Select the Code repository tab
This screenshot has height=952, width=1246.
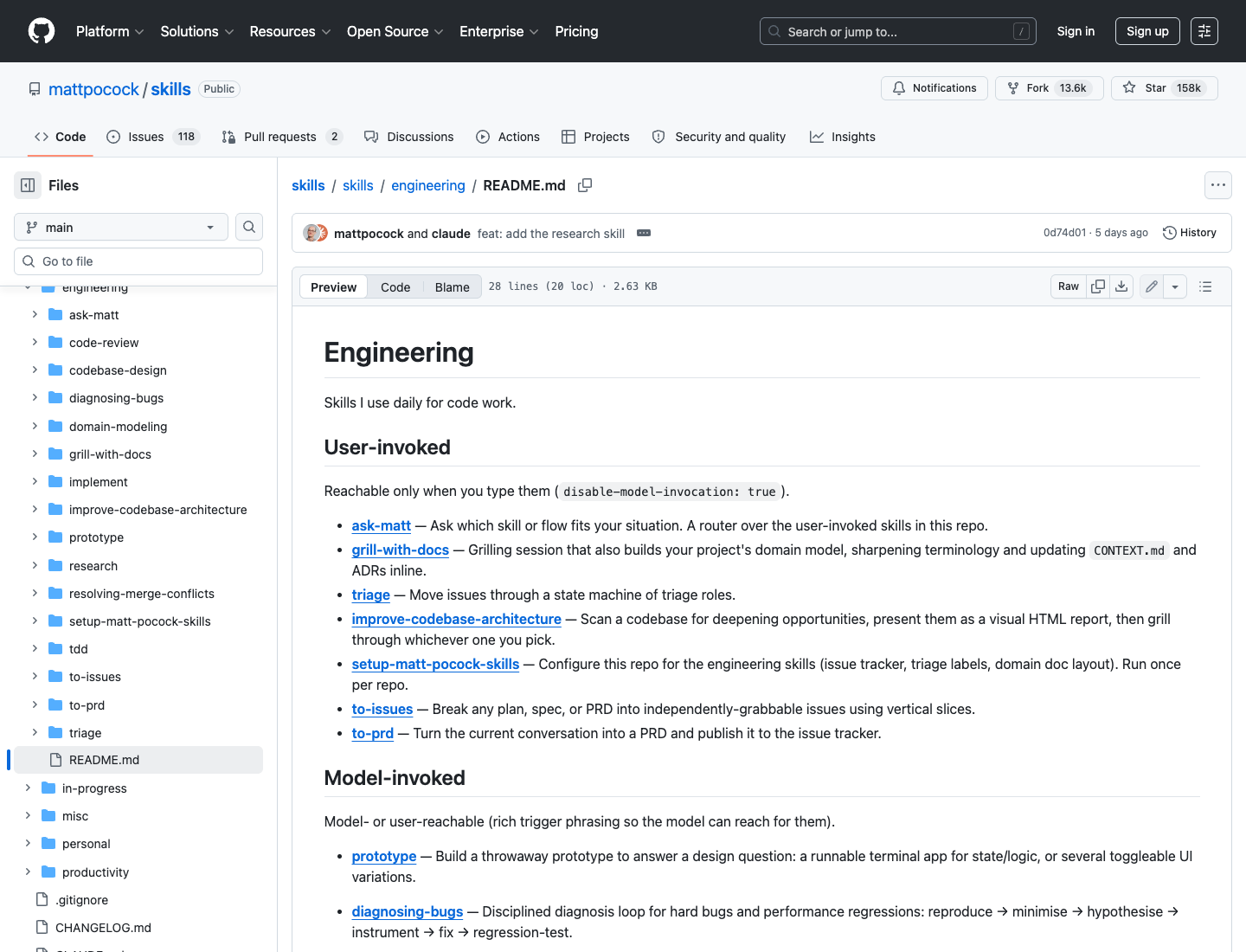60,137
